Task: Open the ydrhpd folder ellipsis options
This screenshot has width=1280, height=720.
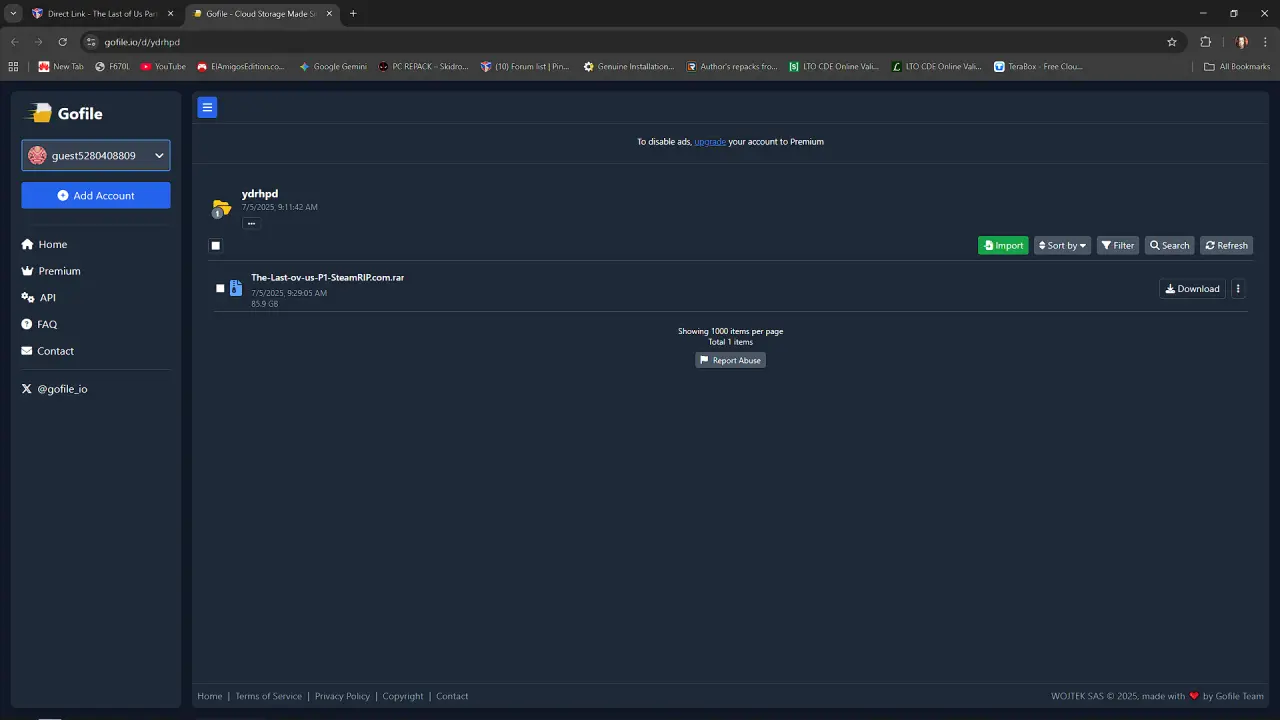Action: click(251, 223)
